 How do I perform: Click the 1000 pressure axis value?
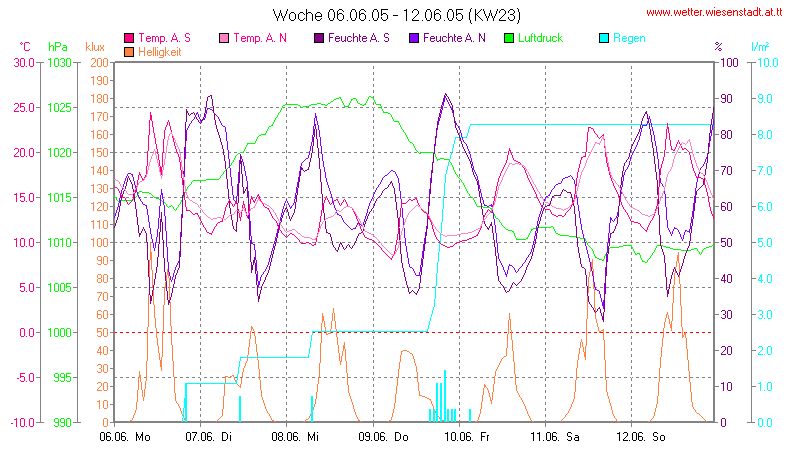59,333
